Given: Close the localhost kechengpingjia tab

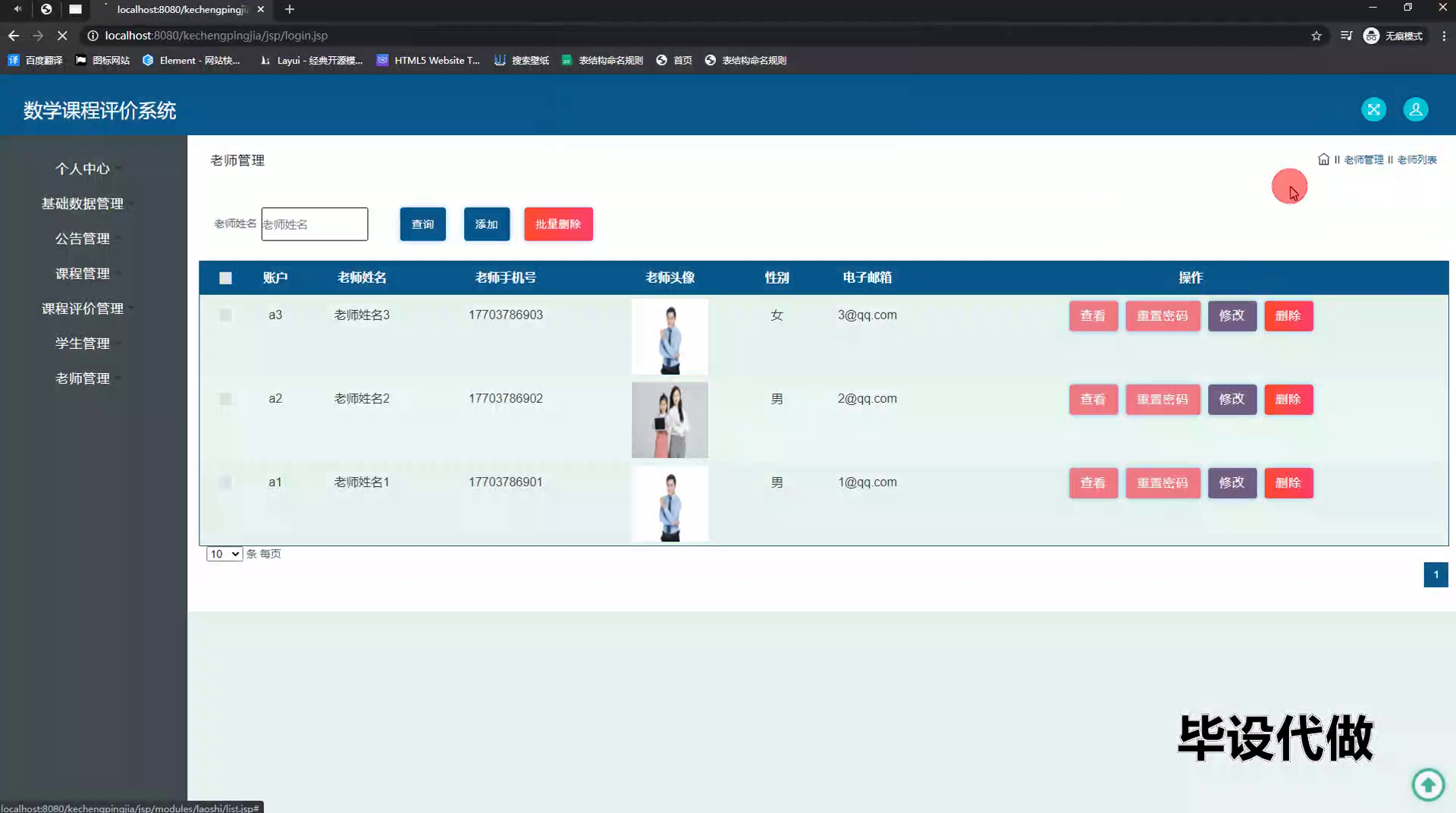Looking at the screenshot, I should 261,9.
